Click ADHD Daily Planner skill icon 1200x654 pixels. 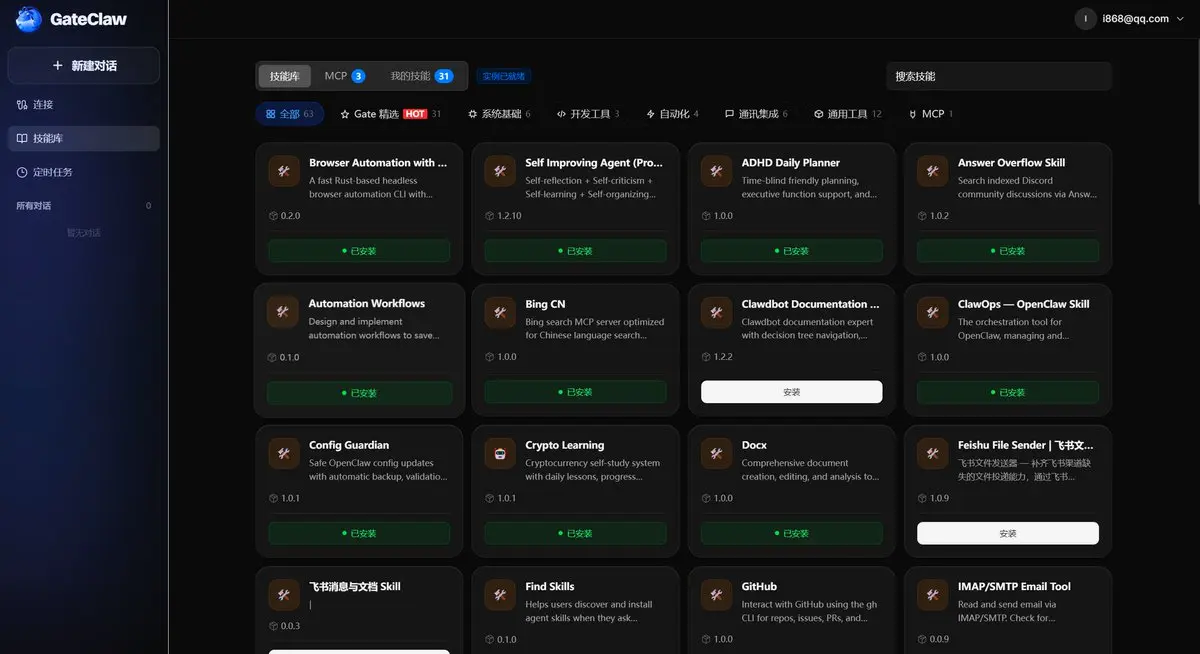716,171
